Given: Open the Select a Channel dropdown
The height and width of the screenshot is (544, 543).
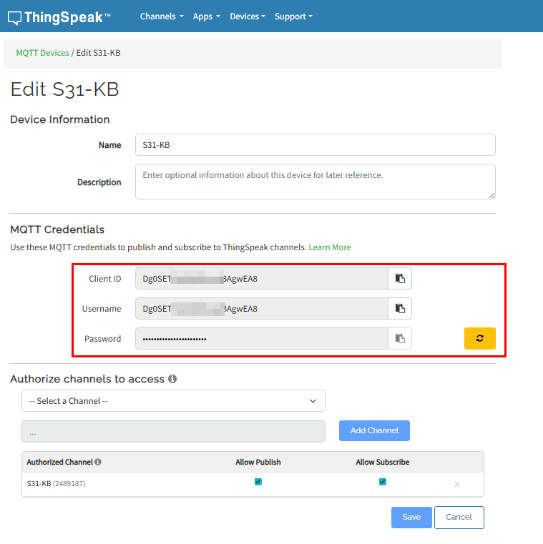Looking at the screenshot, I should pos(173,401).
